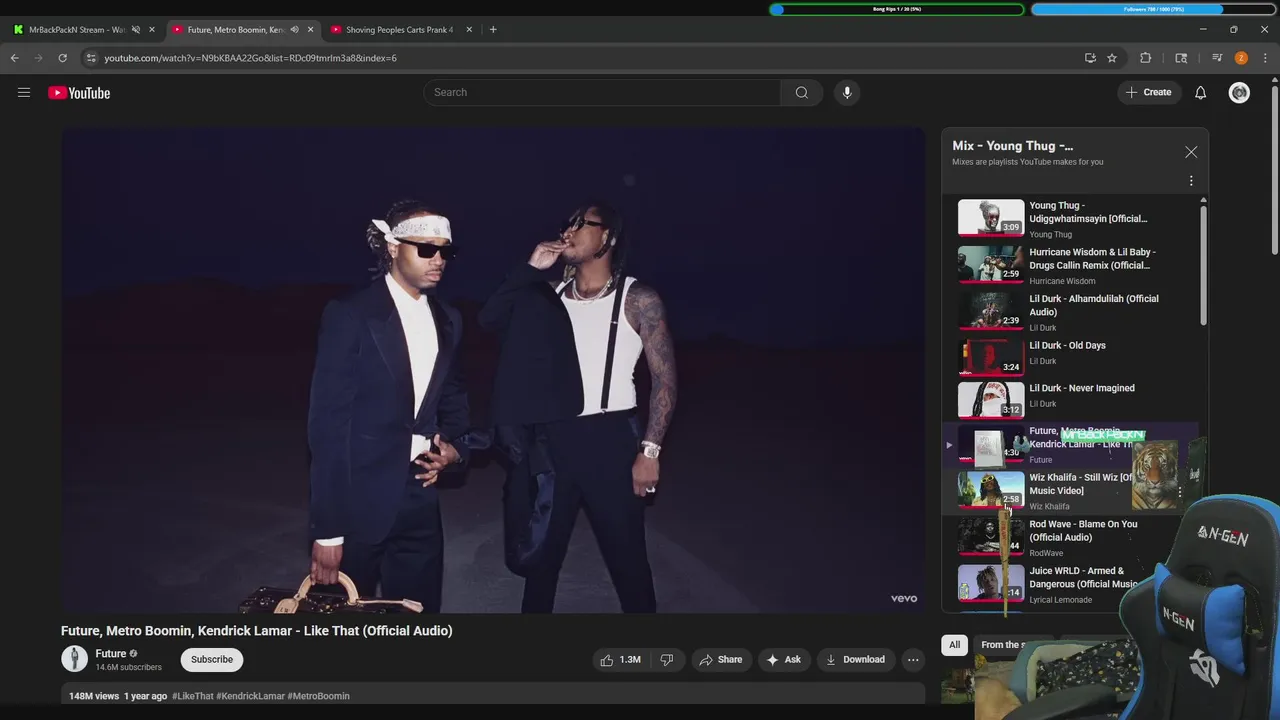Open more actions ellipsis under video
The image size is (1280, 720).
pyautogui.click(x=913, y=659)
